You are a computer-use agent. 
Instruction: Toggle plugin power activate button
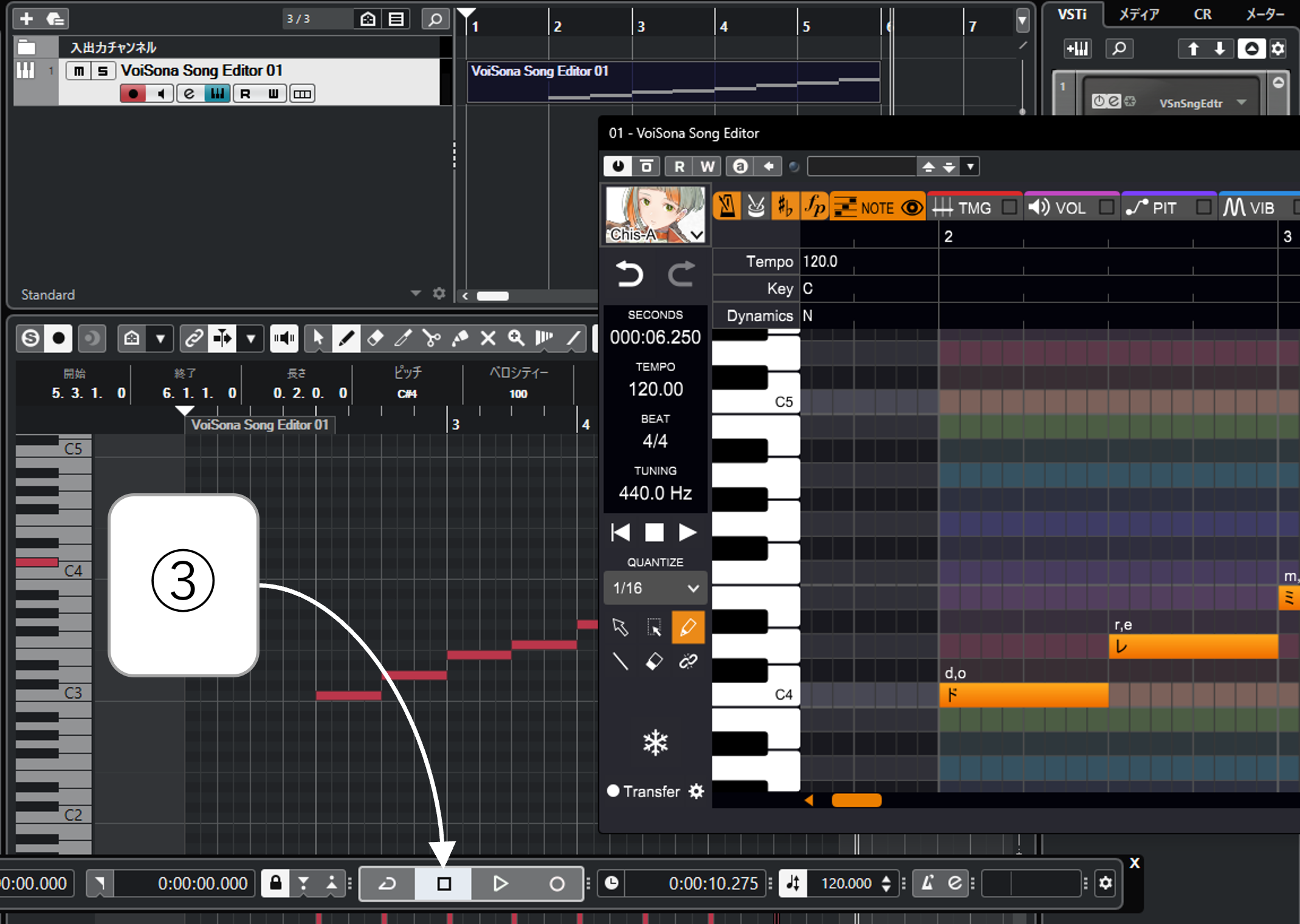(x=618, y=166)
